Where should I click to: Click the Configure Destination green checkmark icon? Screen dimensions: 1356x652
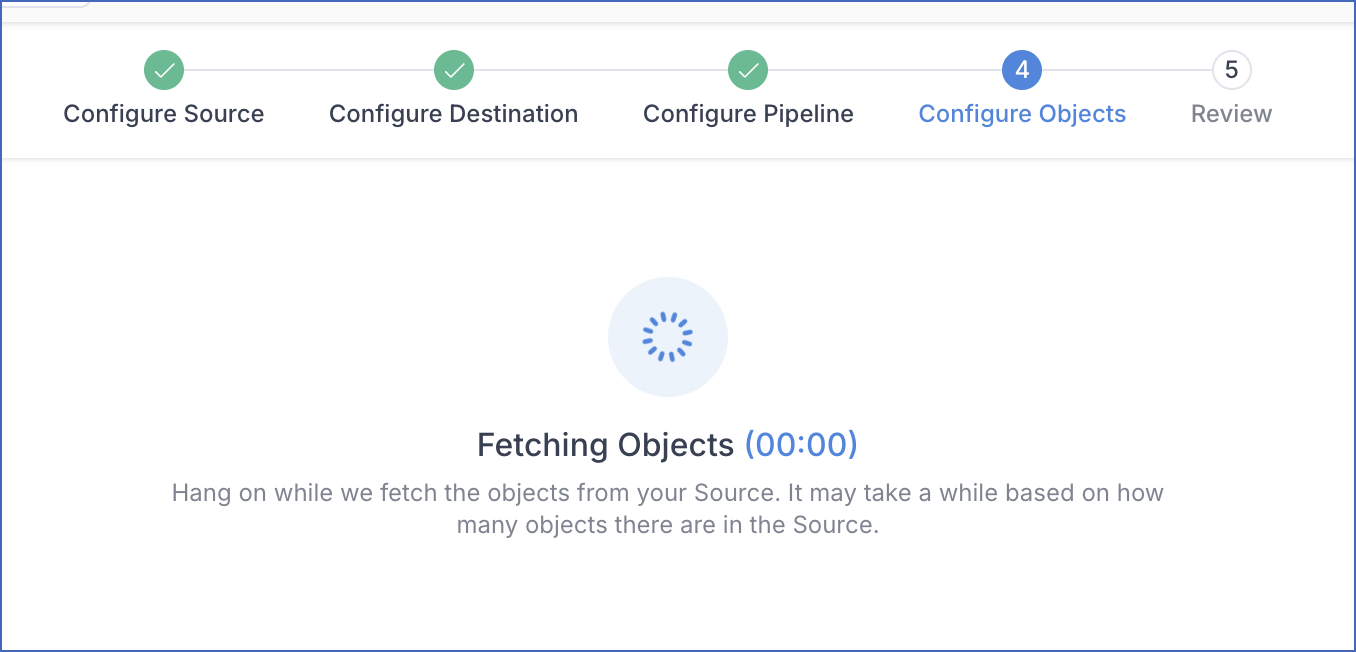click(454, 70)
